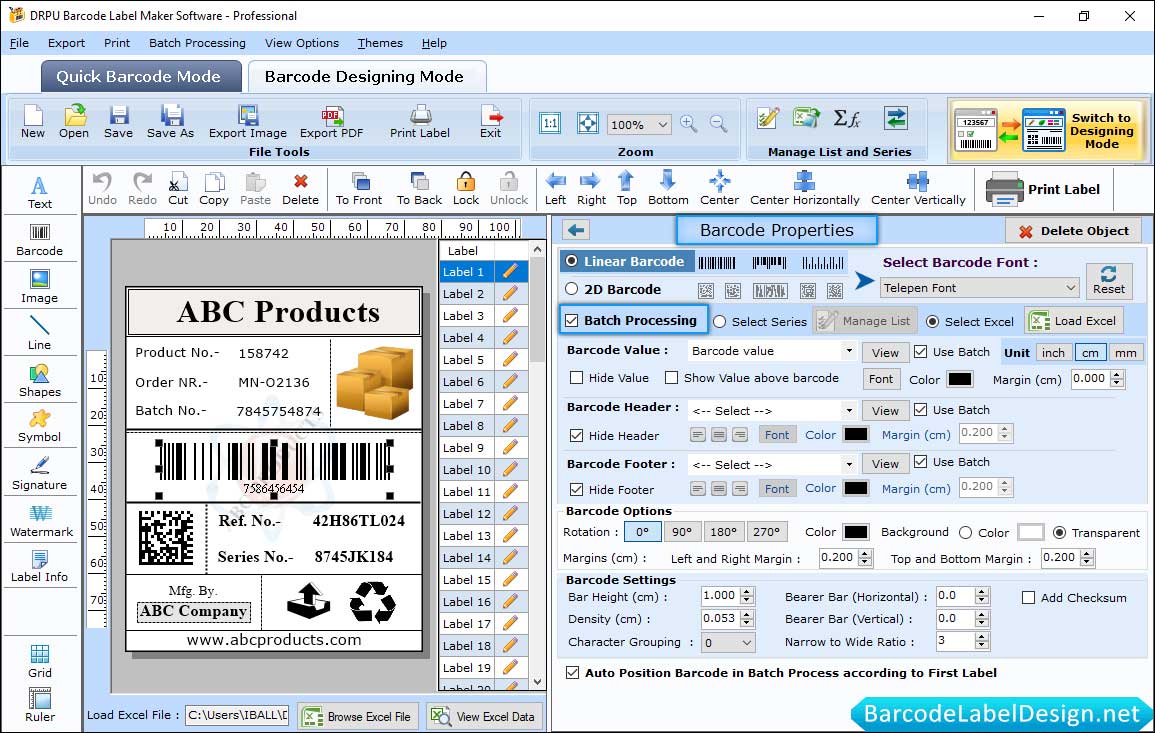Bring object To Front
The height and width of the screenshot is (733, 1155).
pyautogui.click(x=359, y=189)
